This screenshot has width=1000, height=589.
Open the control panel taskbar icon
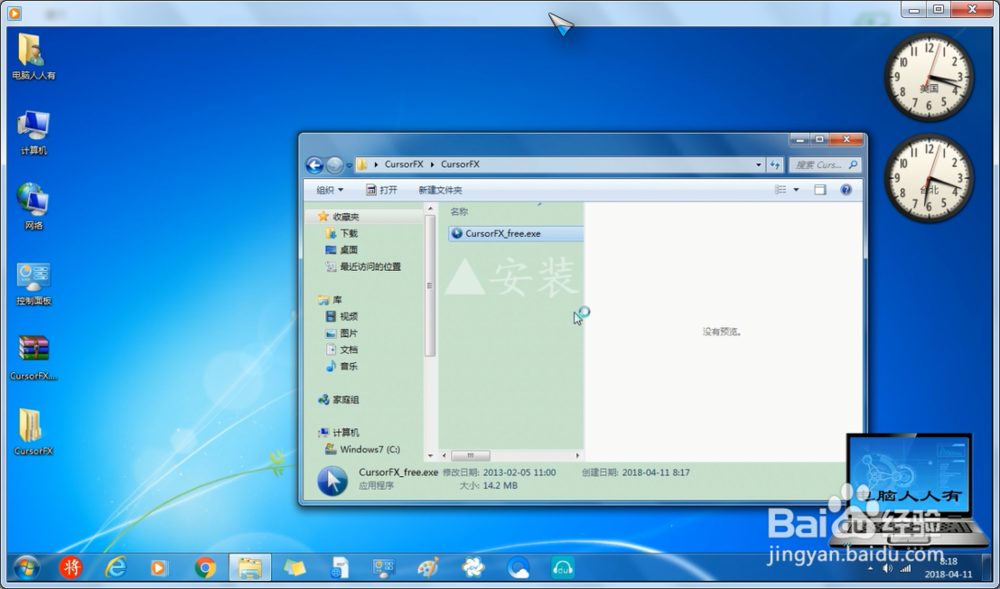tap(384, 567)
